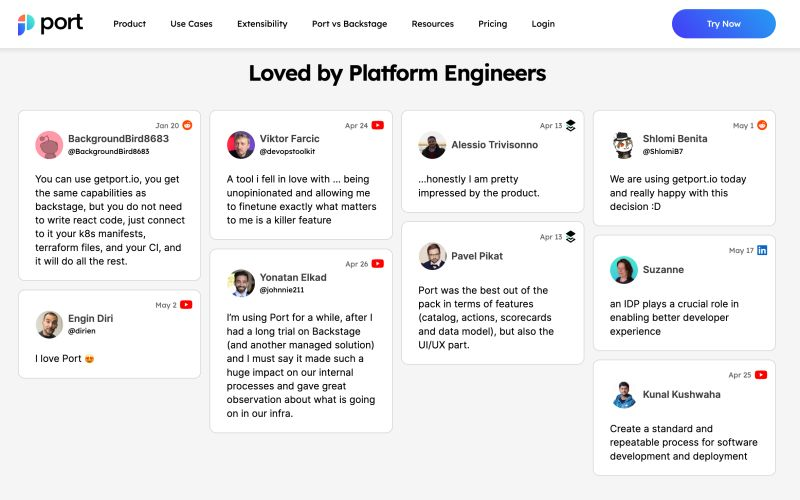Click the Port logo icon
Viewport: 800px width, 500px height.
tap(26, 24)
